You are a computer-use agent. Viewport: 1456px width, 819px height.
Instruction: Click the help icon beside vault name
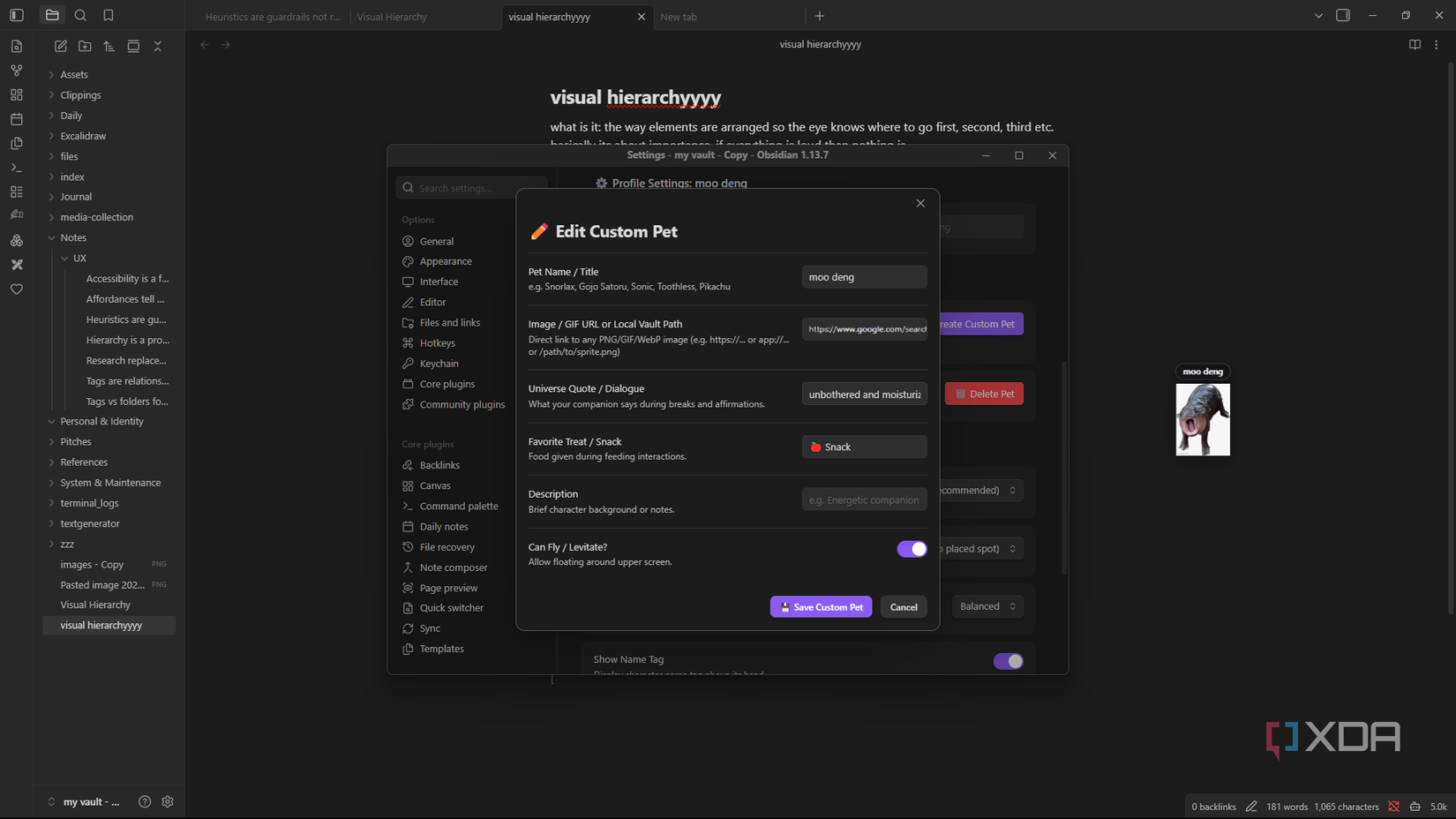(x=145, y=801)
